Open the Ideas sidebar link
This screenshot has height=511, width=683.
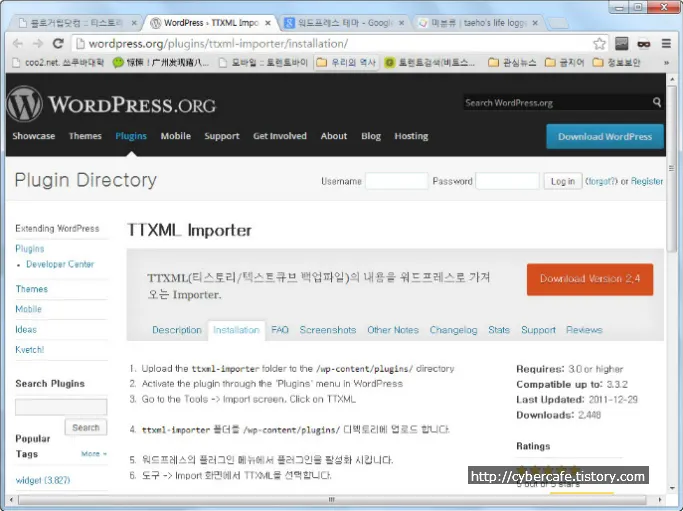(26, 330)
